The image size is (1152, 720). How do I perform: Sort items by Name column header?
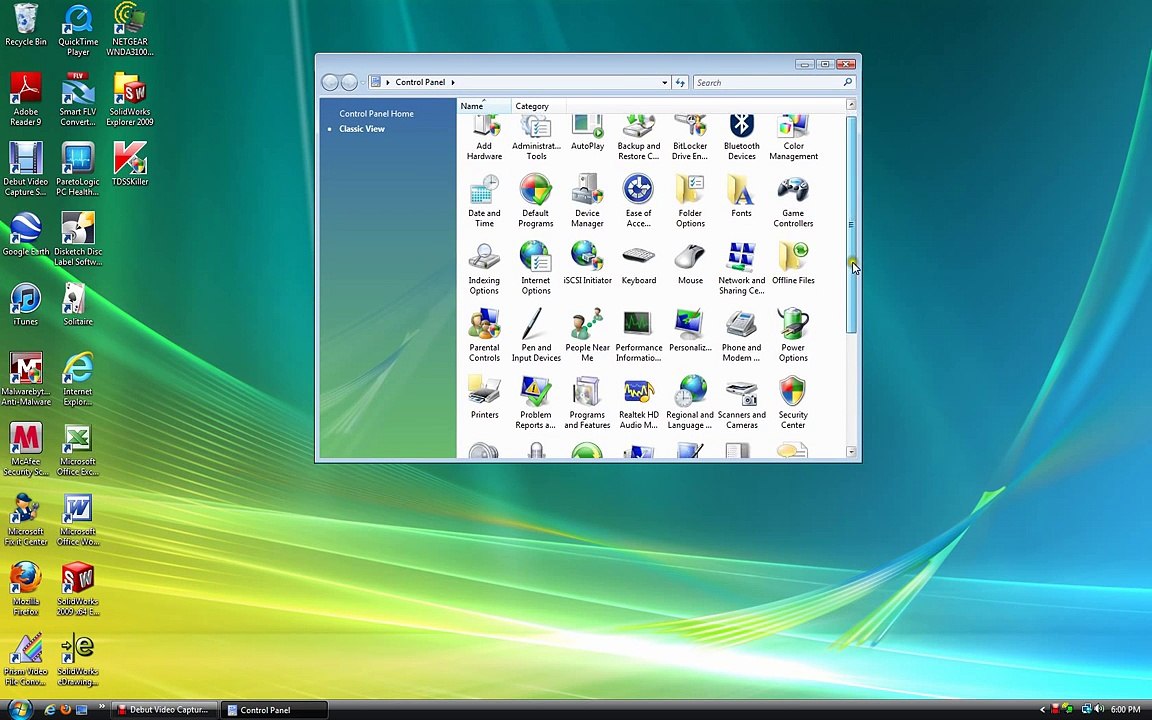click(472, 106)
